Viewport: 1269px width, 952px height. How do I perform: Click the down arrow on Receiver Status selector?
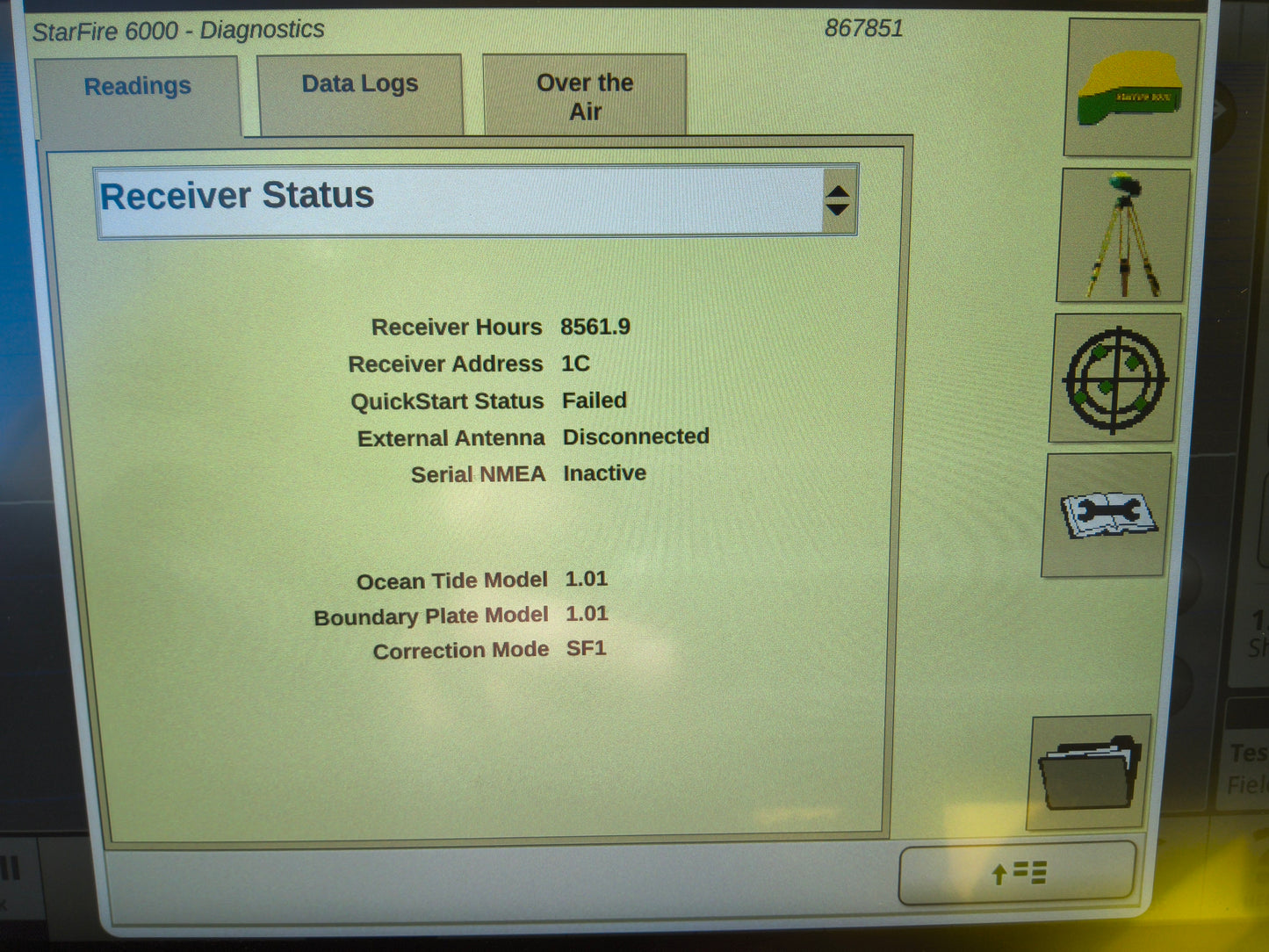(839, 209)
